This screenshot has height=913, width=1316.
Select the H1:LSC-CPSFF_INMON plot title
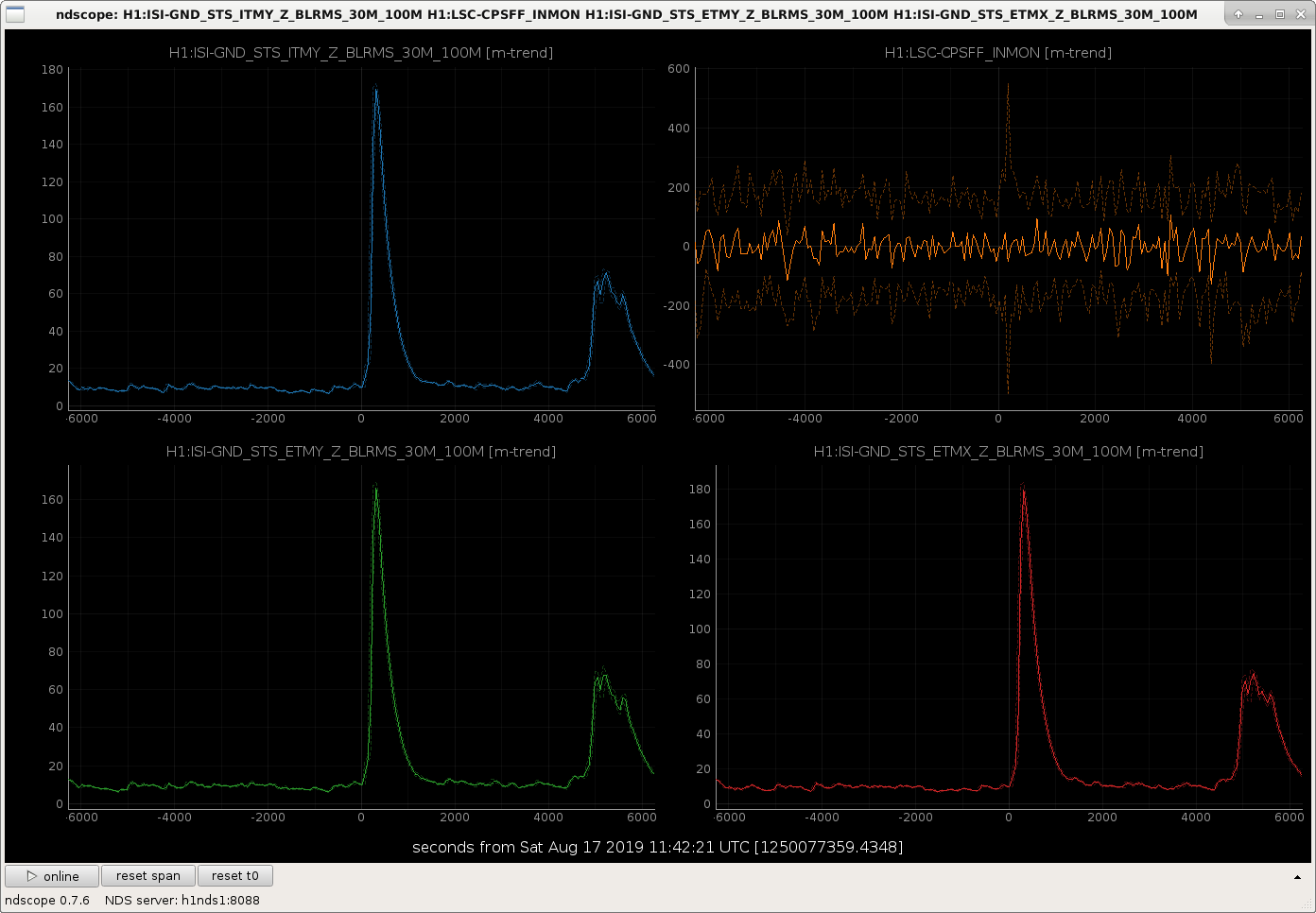tap(998, 53)
